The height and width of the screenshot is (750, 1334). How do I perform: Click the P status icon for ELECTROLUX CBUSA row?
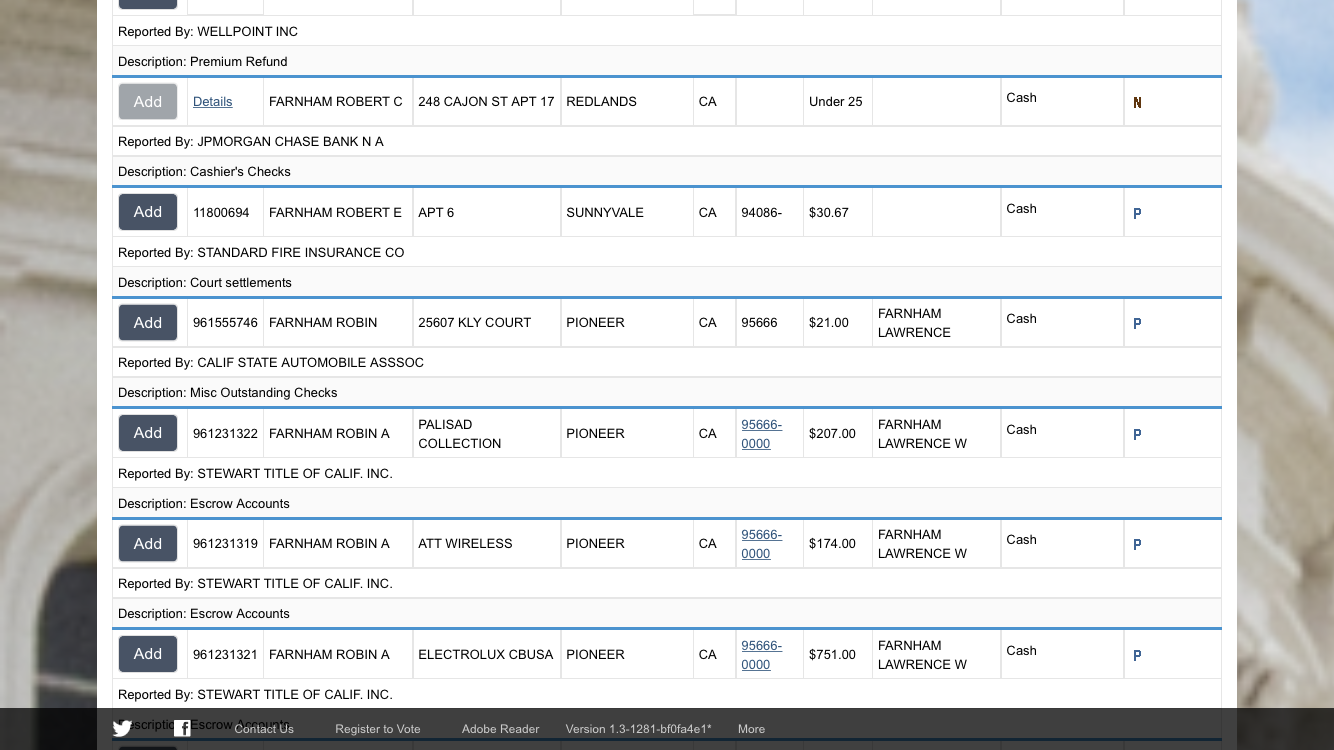click(x=1137, y=656)
